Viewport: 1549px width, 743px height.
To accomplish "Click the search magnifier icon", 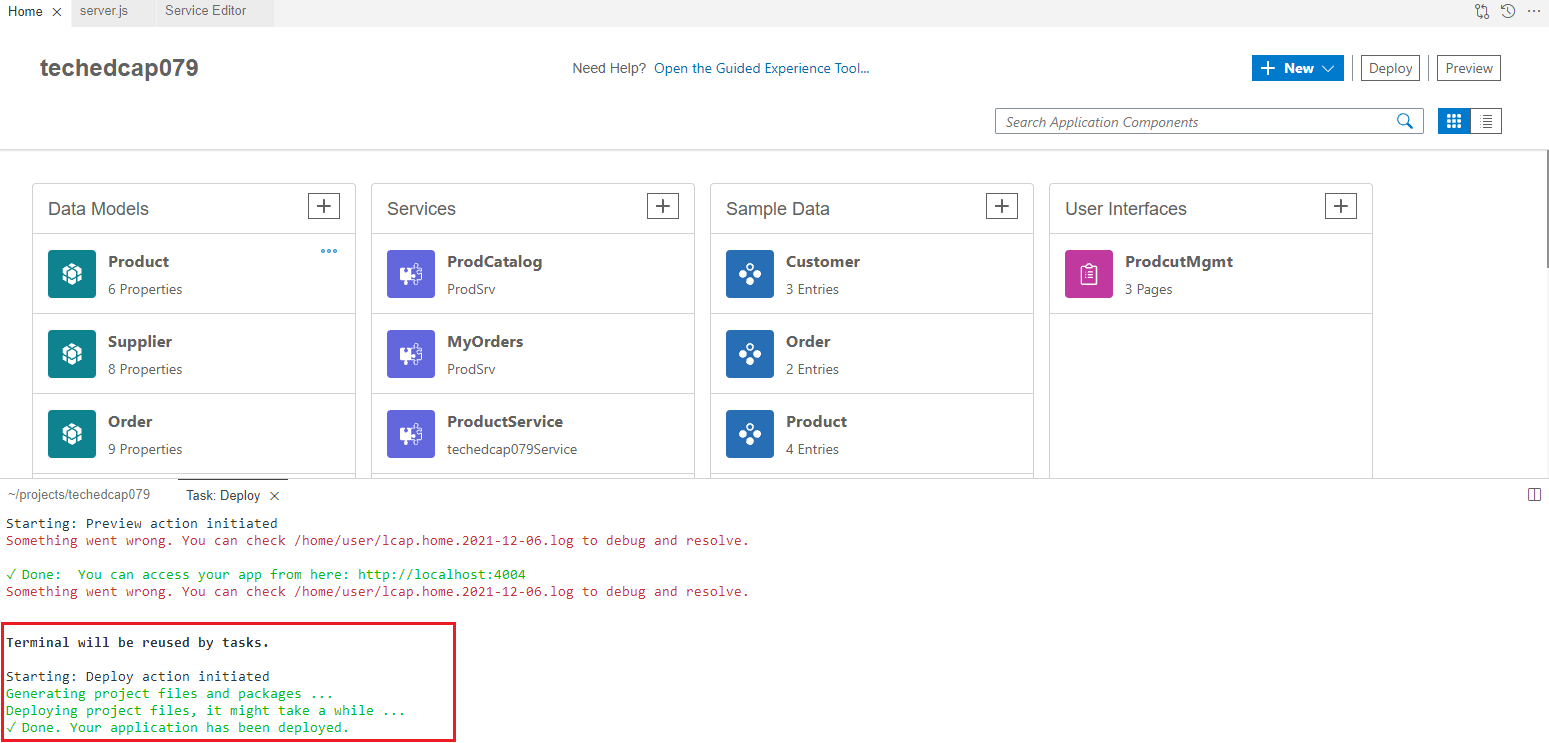I will click(1405, 122).
